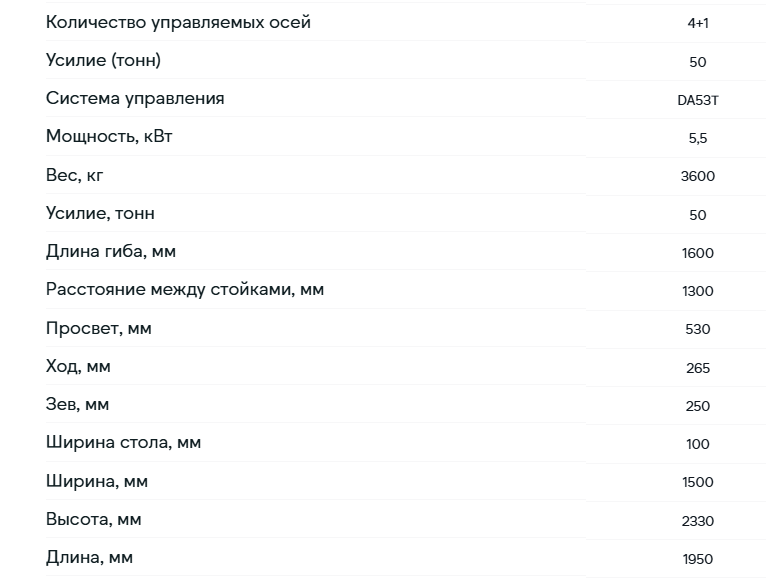Click 'Расстояние между стойками, мм' label
The height and width of the screenshot is (585, 766).
(185, 289)
